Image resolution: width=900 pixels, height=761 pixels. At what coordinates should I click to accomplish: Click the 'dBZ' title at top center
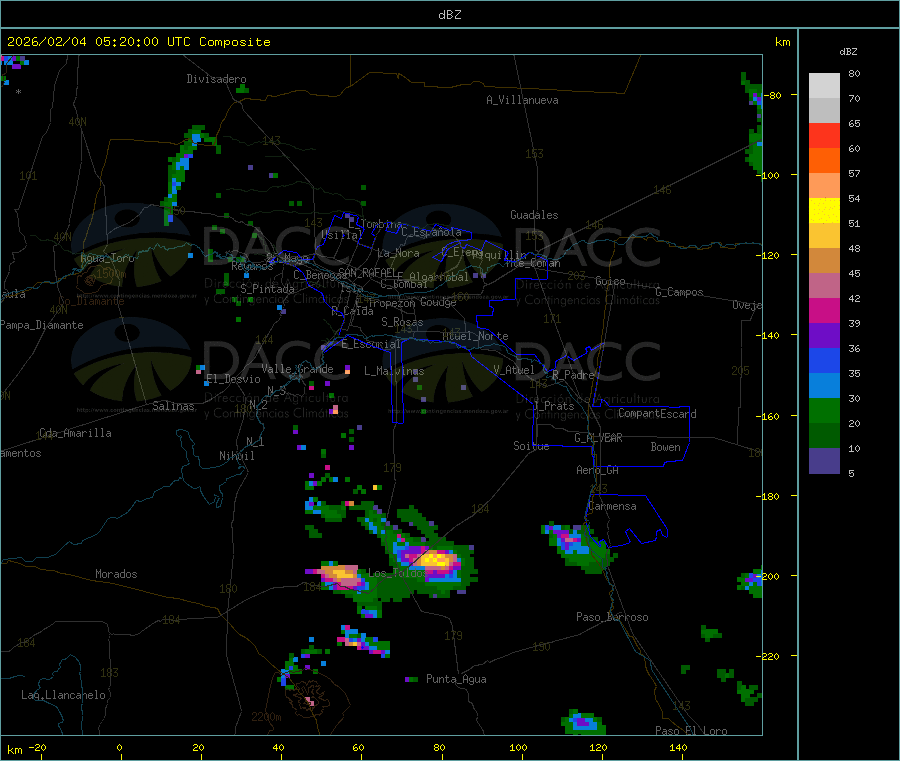(449, 15)
